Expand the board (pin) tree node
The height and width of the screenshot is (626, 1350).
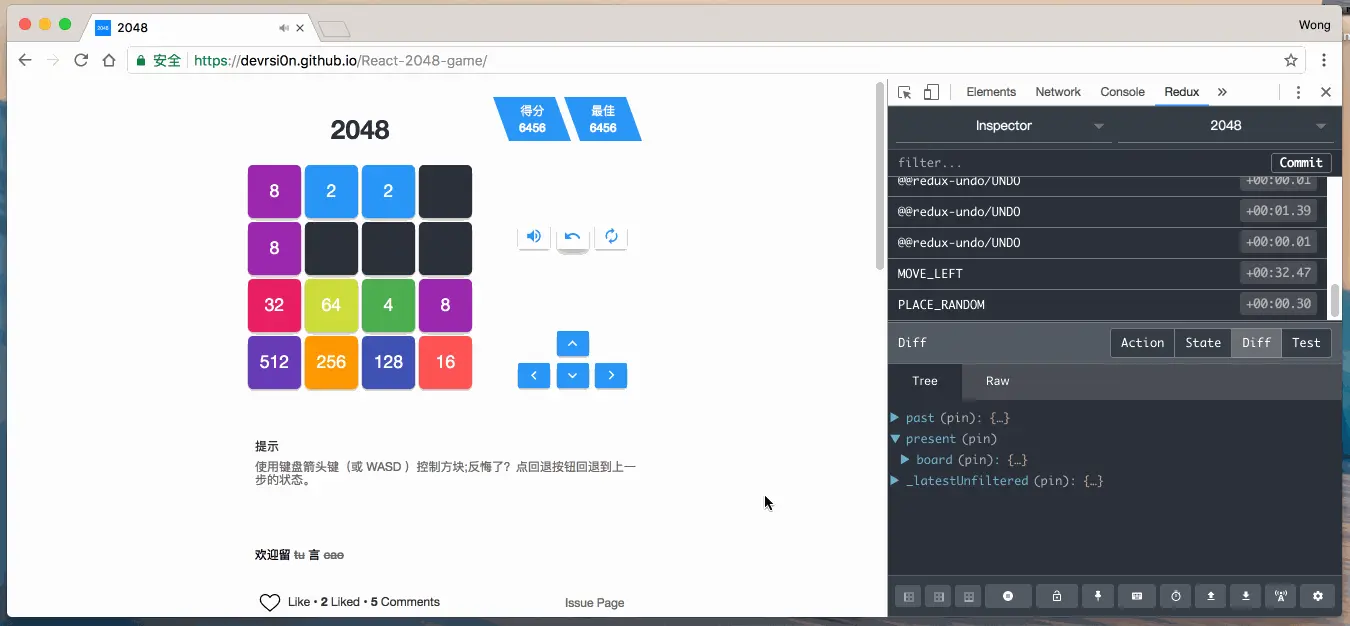[907, 460]
